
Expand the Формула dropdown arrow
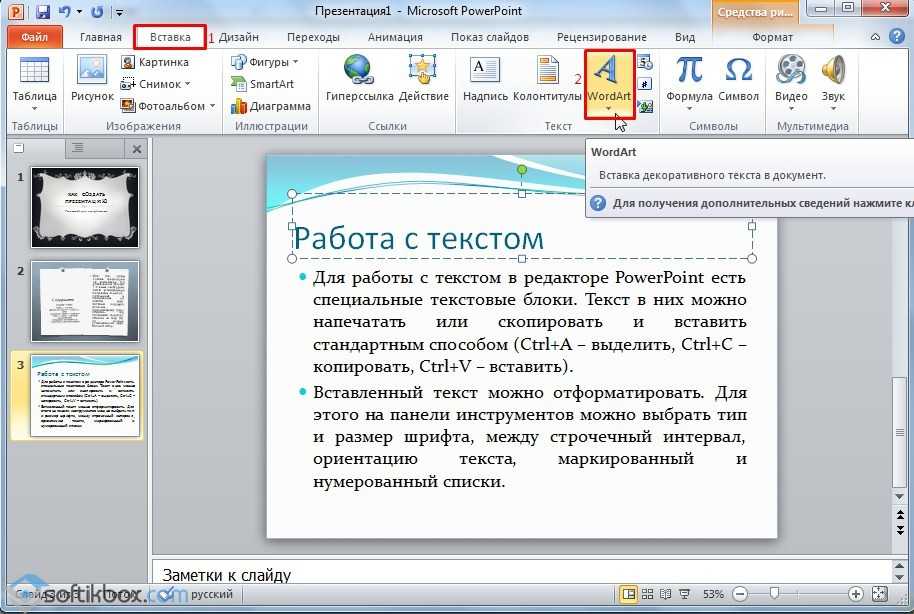coord(689,108)
